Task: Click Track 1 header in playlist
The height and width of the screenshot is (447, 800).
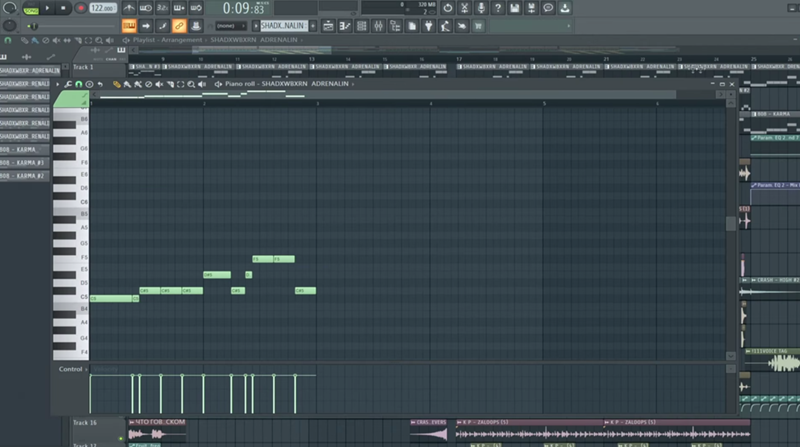Action: tap(84, 67)
